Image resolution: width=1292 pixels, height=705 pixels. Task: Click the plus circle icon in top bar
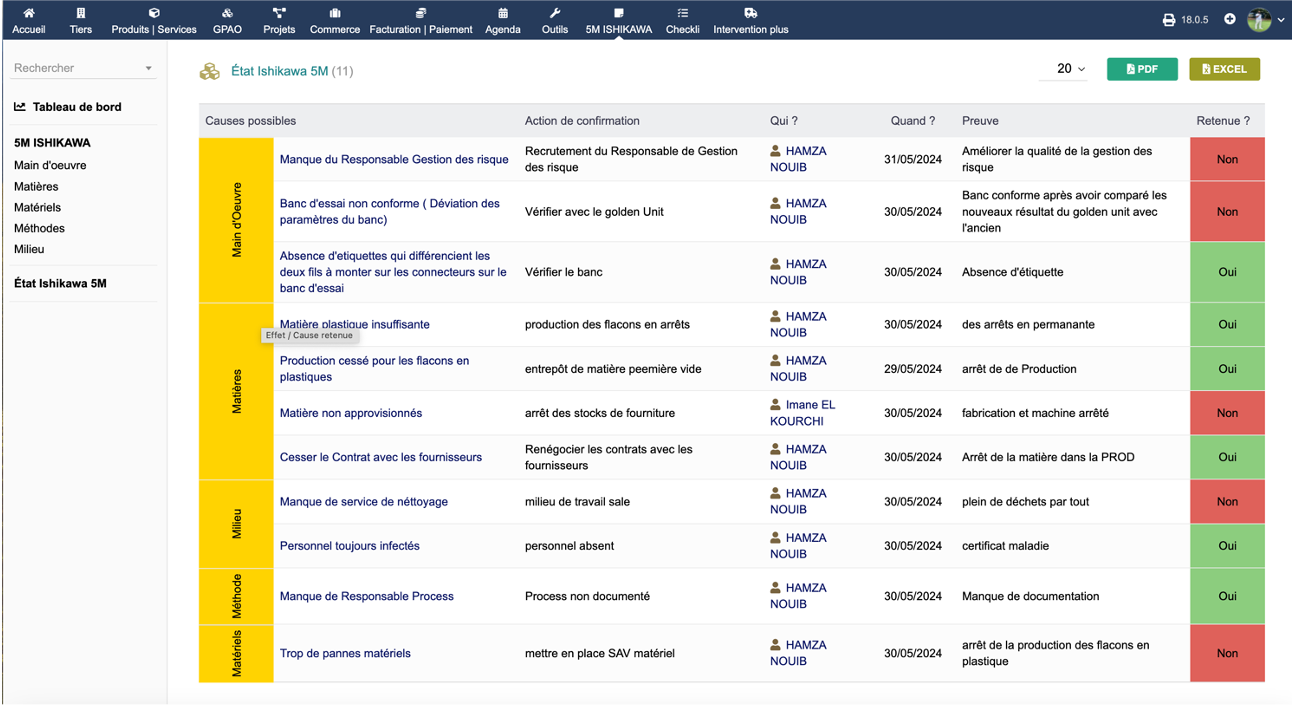pos(1230,19)
